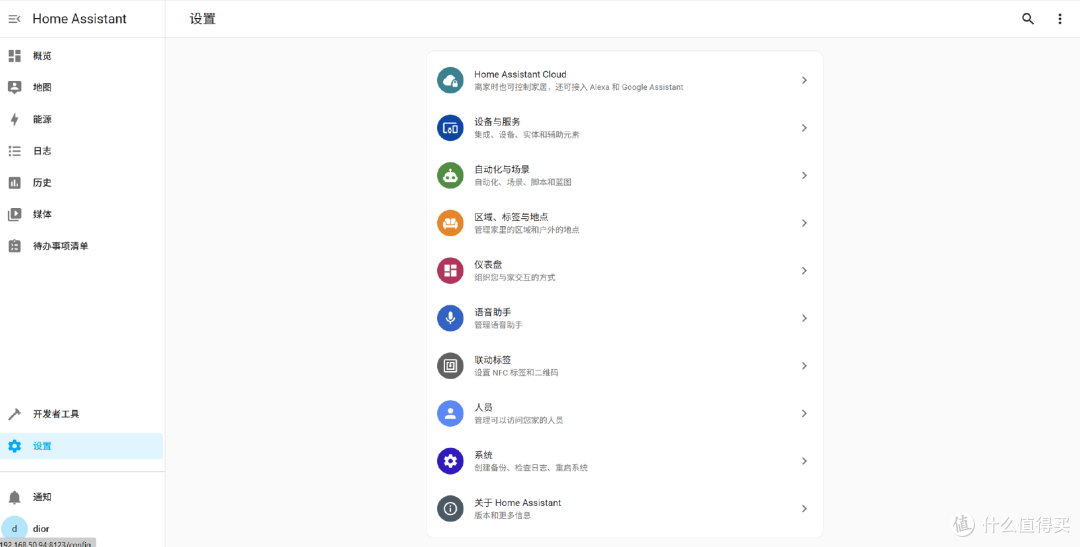Screen dimensions: 1080x547
Task: Expand the 区域、标签与地点 row chevron
Action: pos(804,223)
